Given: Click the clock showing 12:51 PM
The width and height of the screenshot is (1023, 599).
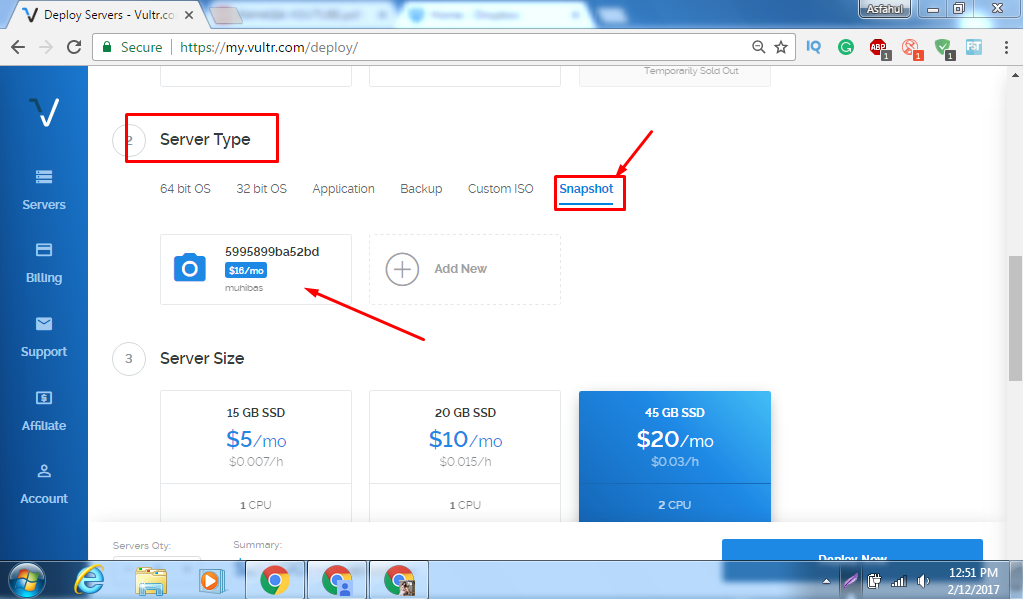Looking at the screenshot, I should [973, 581].
